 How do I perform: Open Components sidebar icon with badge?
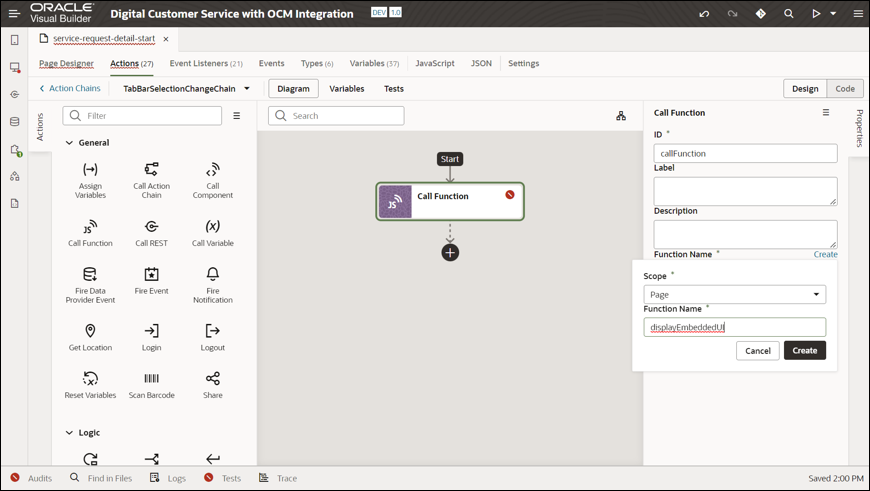[x=16, y=150]
